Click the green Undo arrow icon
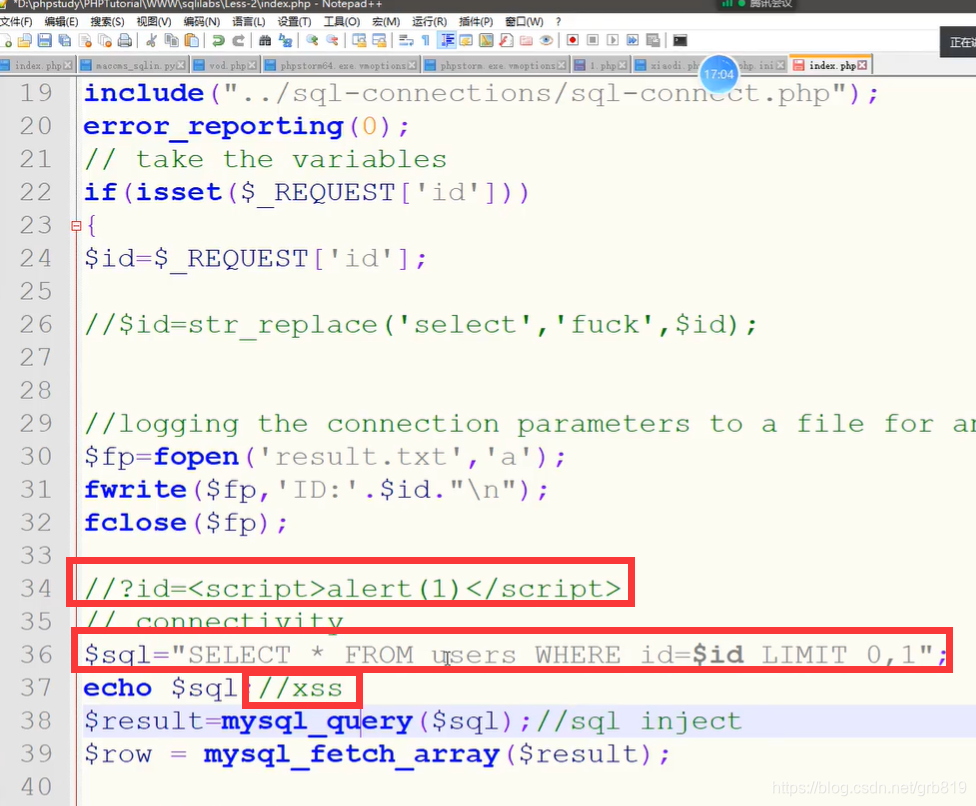 [x=218, y=41]
